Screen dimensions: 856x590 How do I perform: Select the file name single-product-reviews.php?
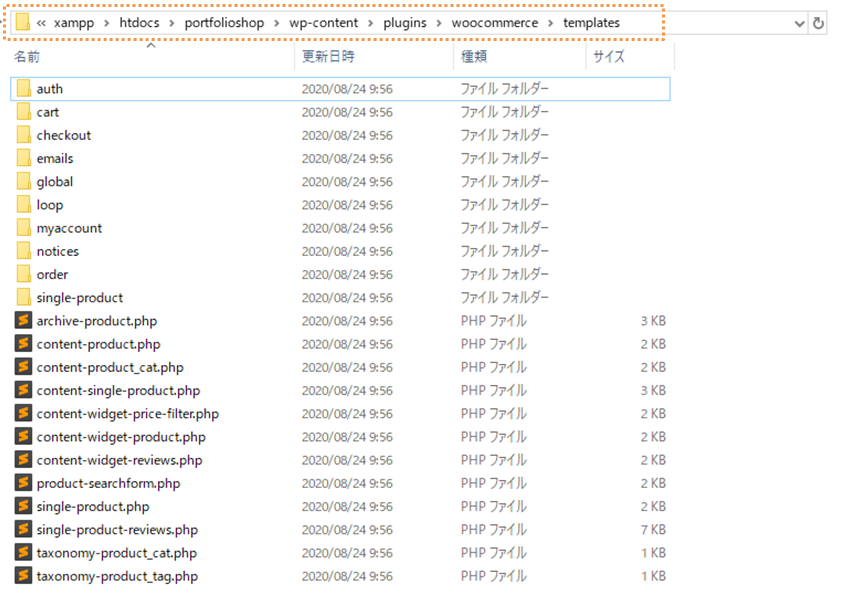tap(117, 530)
